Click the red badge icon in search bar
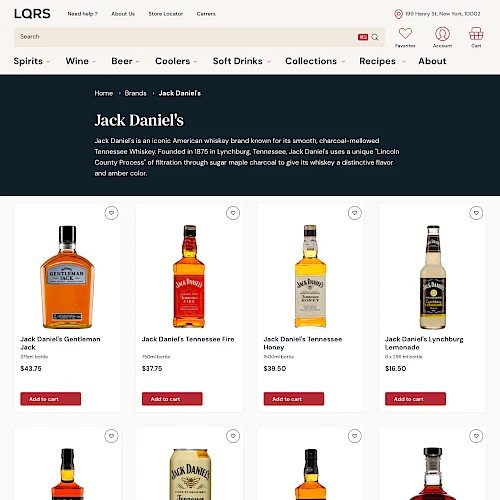This screenshot has height=500, width=500. pyautogui.click(x=363, y=37)
